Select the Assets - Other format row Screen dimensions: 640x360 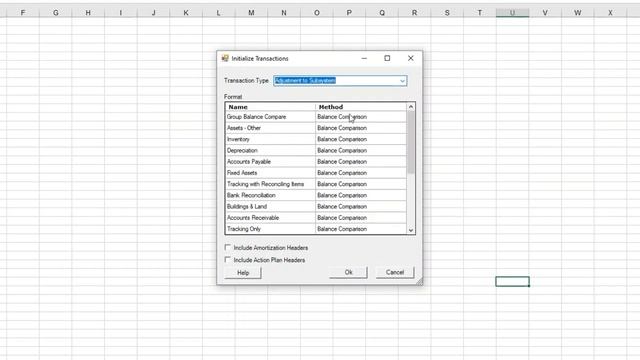pos(316,128)
